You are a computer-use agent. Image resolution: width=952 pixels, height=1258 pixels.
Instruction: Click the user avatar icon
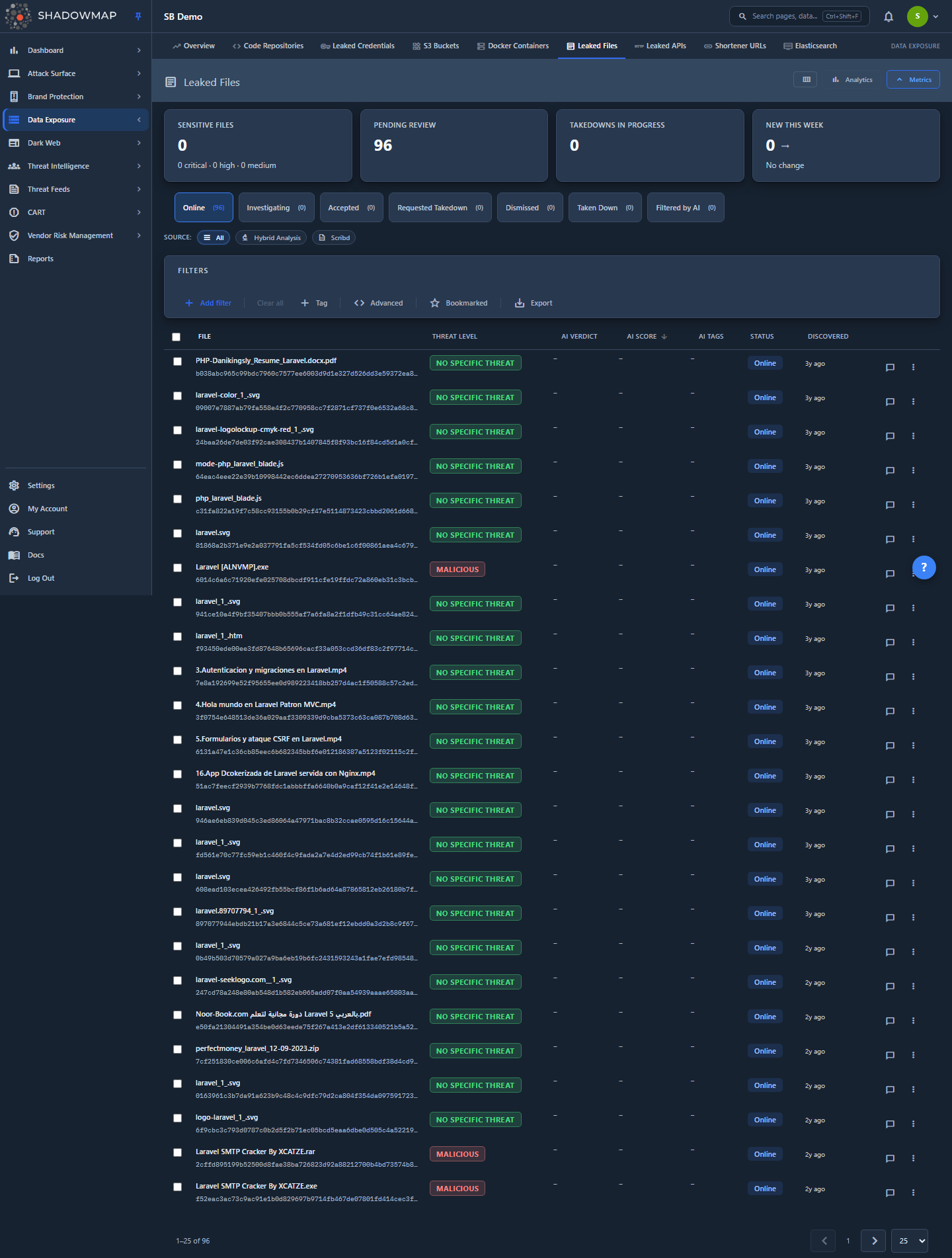[x=917, y=17]
